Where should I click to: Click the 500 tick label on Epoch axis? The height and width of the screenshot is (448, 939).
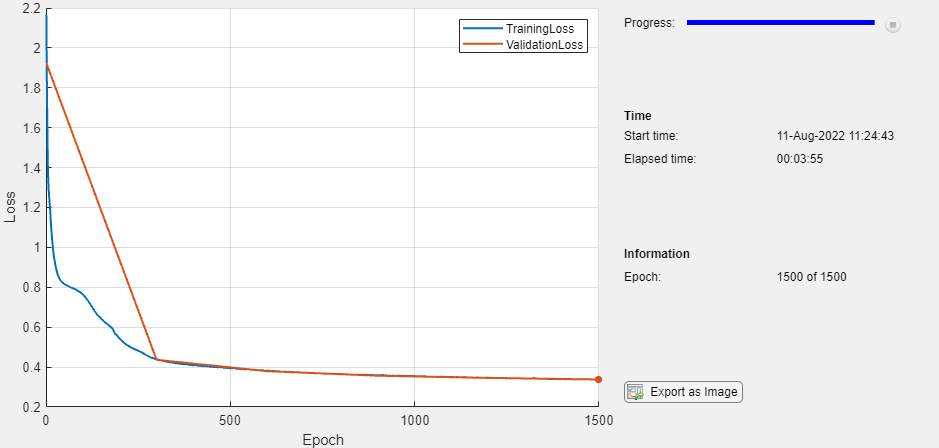point(231,420)
